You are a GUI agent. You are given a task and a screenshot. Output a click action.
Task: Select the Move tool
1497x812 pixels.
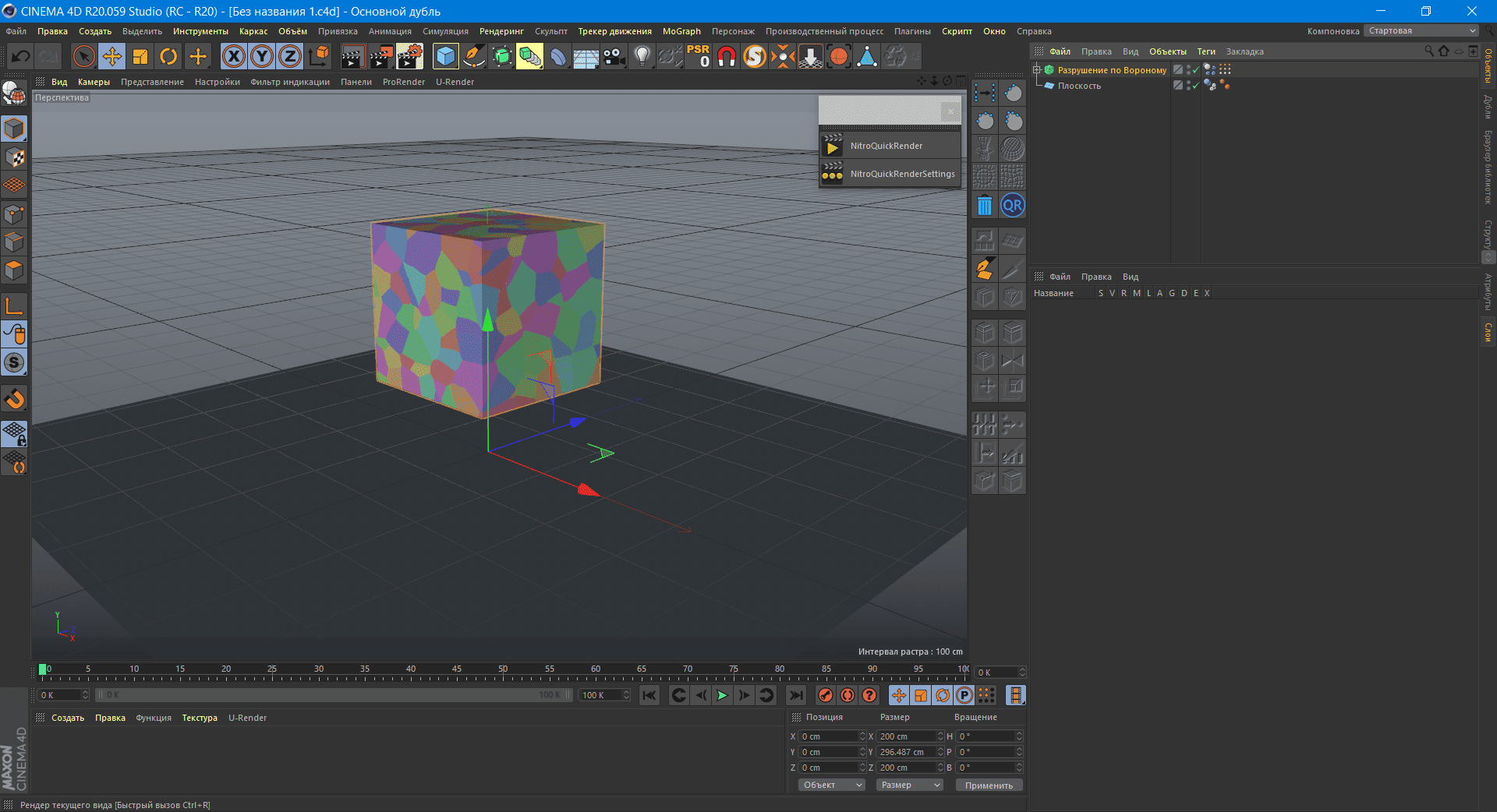tap(112, 56)
